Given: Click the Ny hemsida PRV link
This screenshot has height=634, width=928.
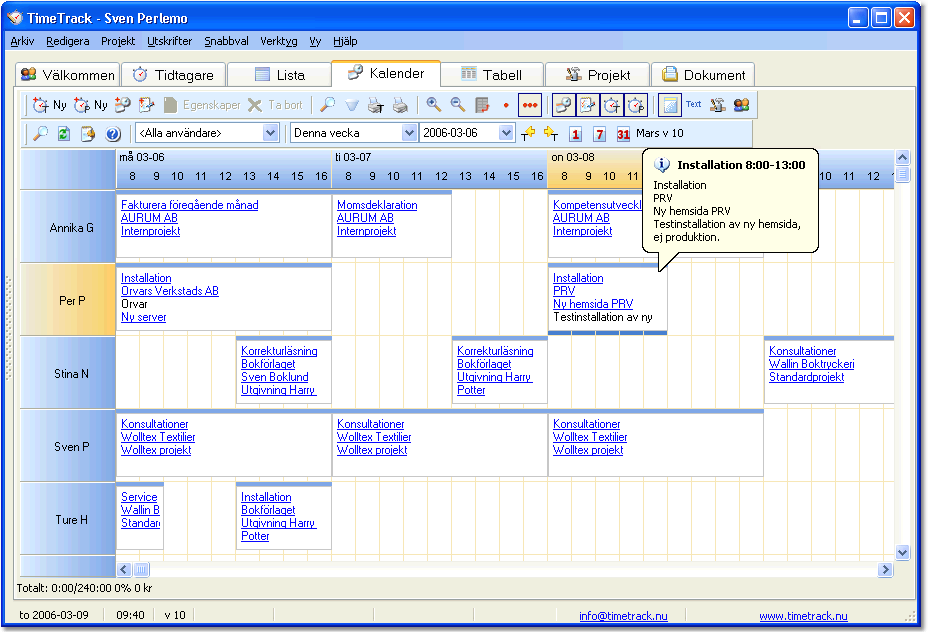Looking at the screenshot, I should (x=593, y=304).
